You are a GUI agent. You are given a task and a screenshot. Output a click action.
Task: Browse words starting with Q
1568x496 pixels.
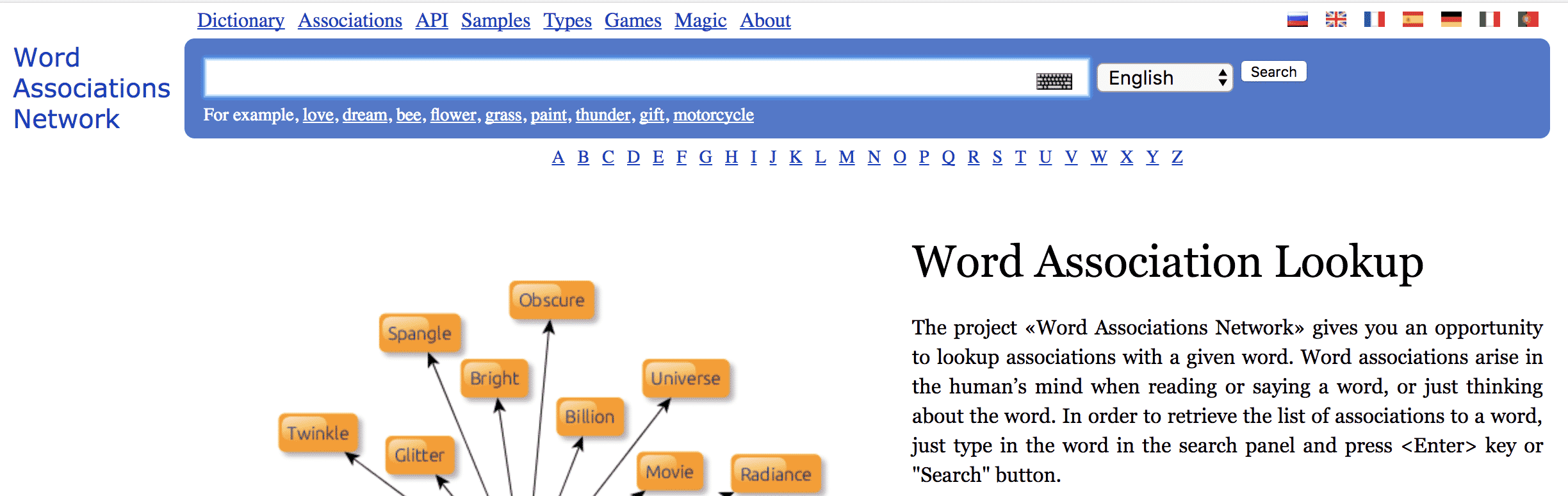tap(949, 157)
